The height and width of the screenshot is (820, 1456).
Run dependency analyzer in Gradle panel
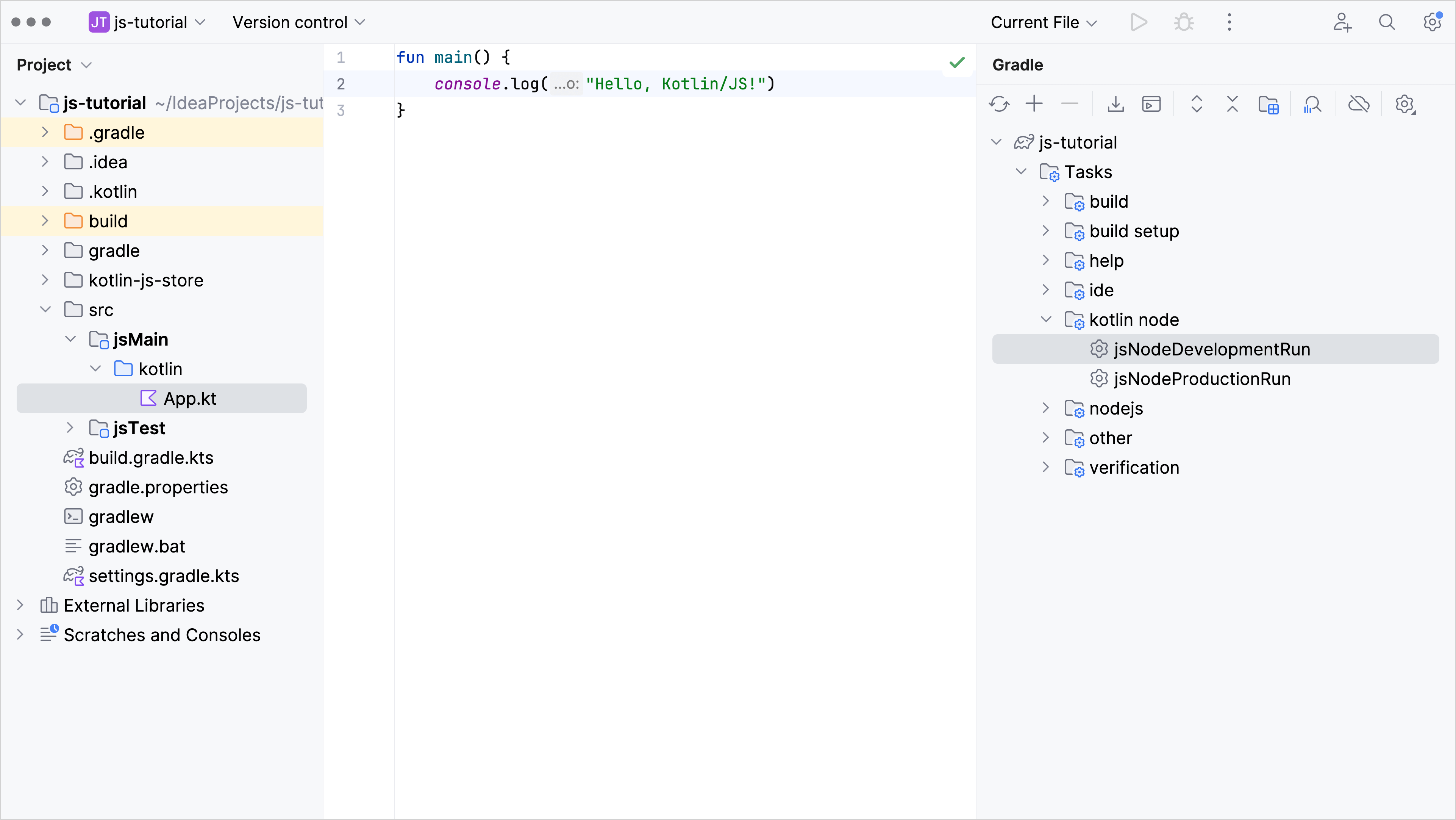coord(1313,104)
